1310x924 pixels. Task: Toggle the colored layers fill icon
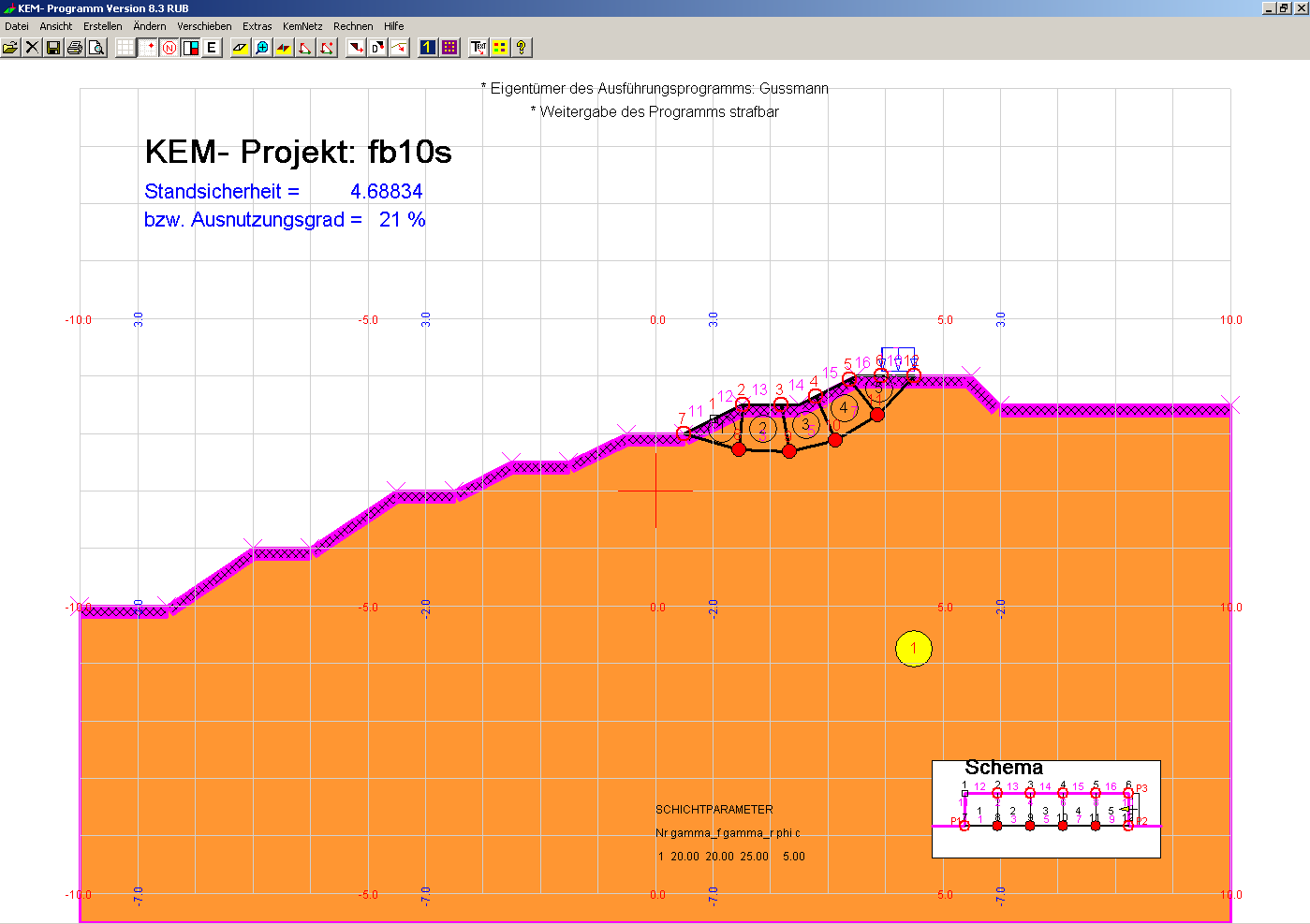tap(190, 47)
